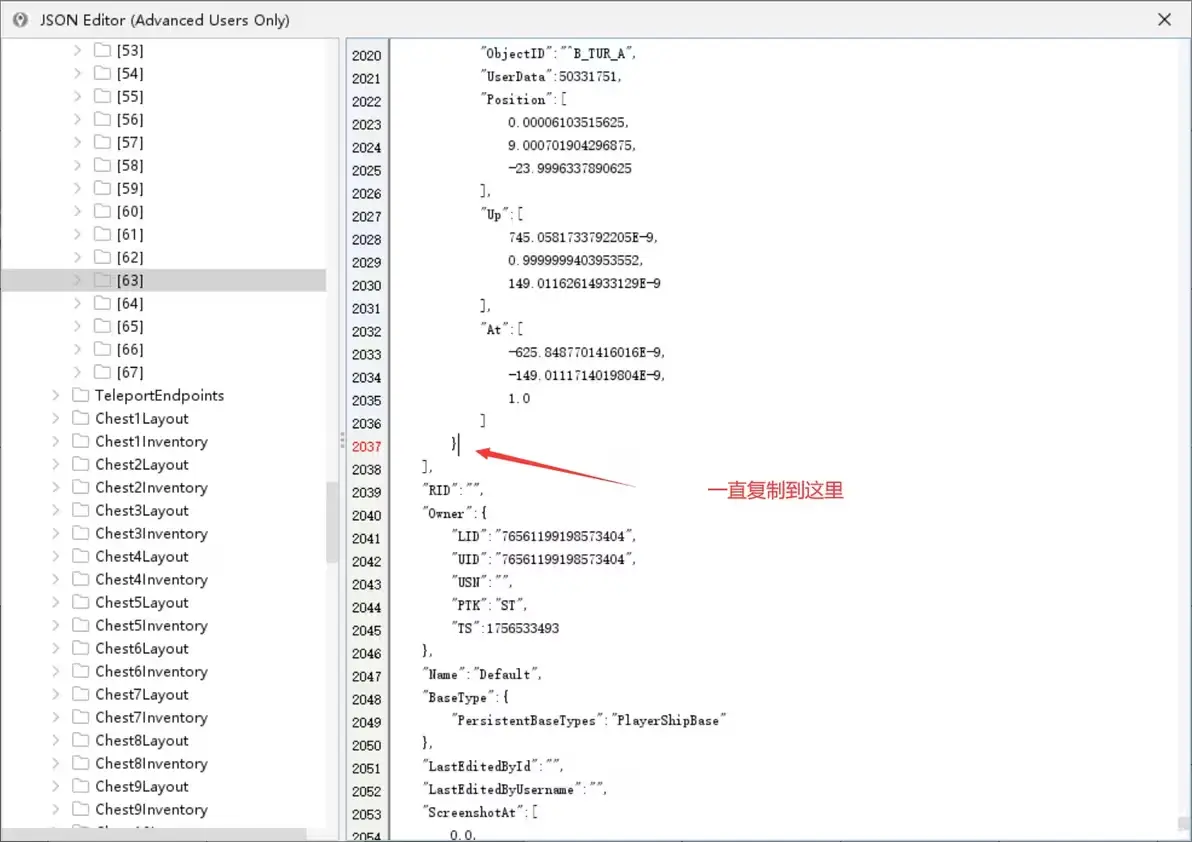This screenshot has width=1192, height=842.
Task: Click the folder icon beside Chest9Layout
Action: click(x=81, y=787)
